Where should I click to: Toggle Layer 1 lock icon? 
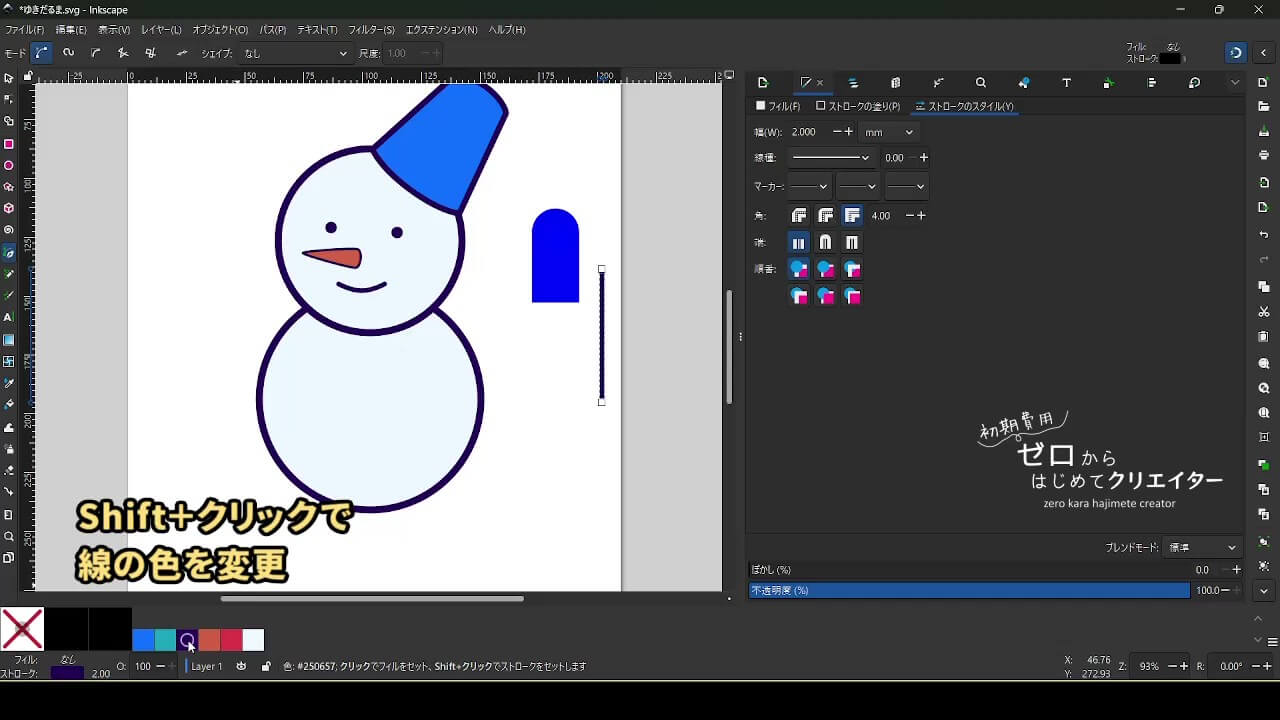click(x=265, y=666)
